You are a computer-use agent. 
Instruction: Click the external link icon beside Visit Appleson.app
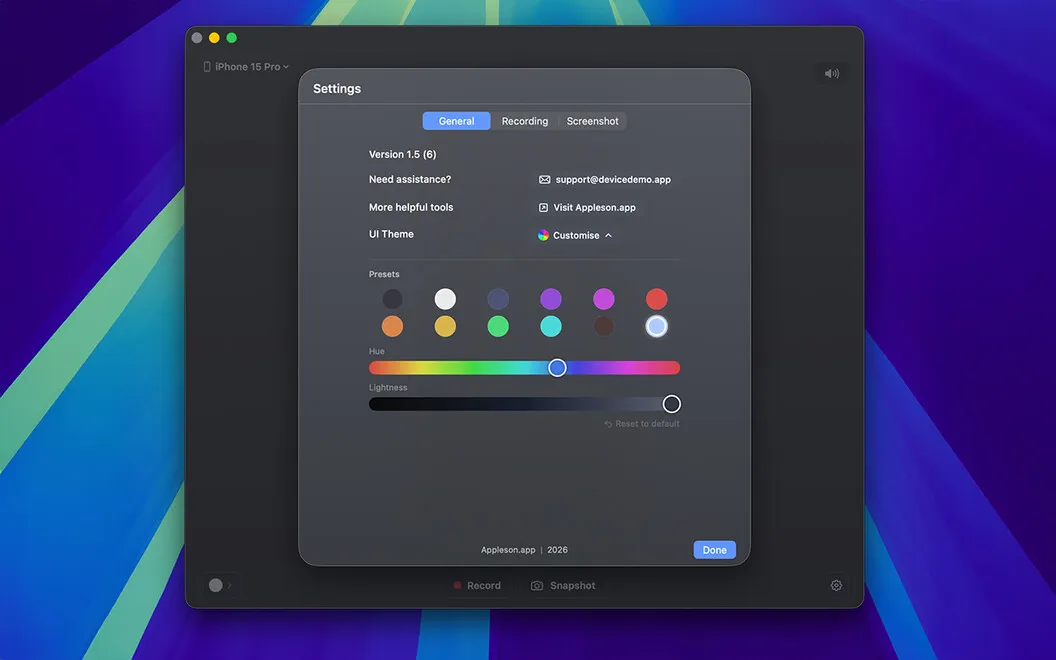pos(543,207)
